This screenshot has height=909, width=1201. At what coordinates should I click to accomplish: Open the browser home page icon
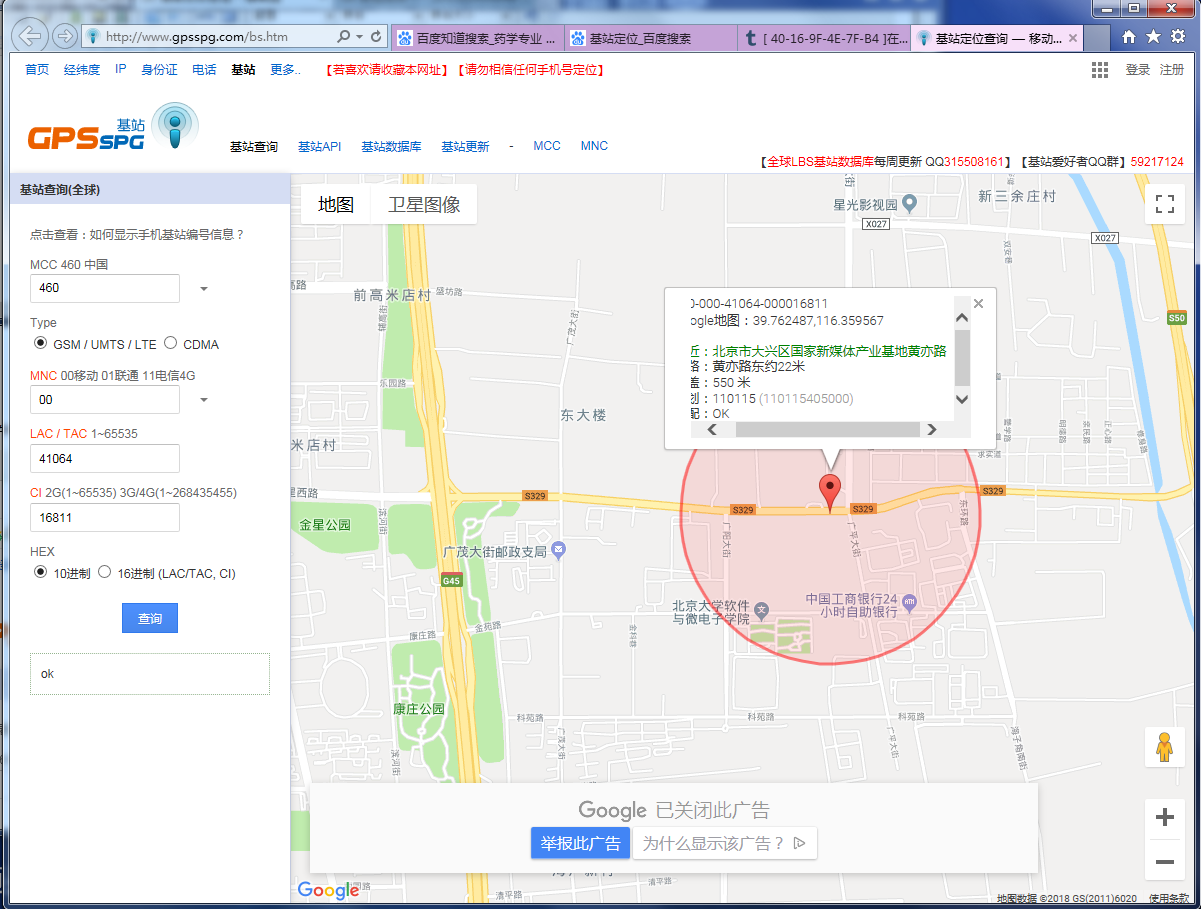[1129, 37]
